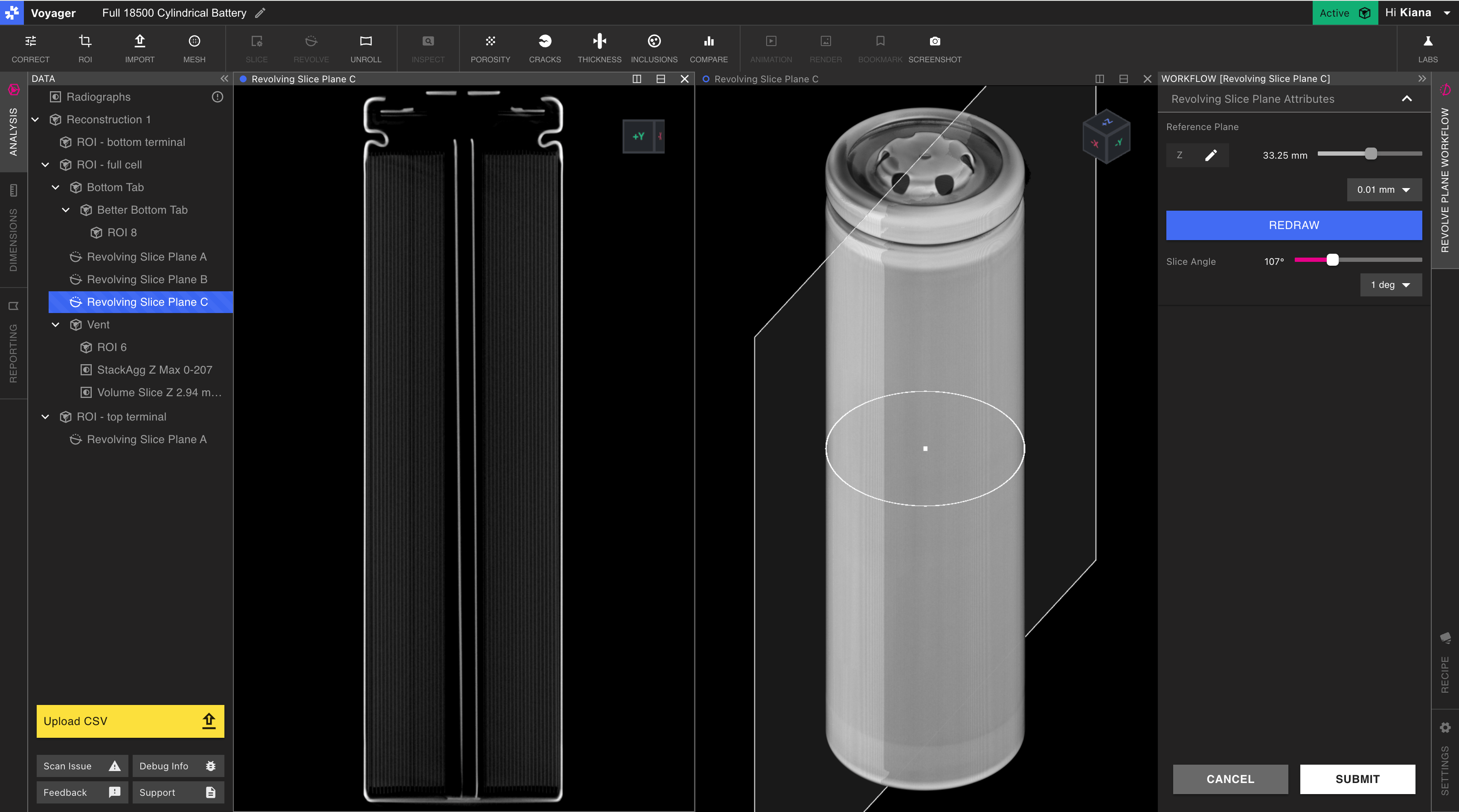Select StackAgg Z Max 0-207 item
1459x812 pixels.
tap(154, 370)
